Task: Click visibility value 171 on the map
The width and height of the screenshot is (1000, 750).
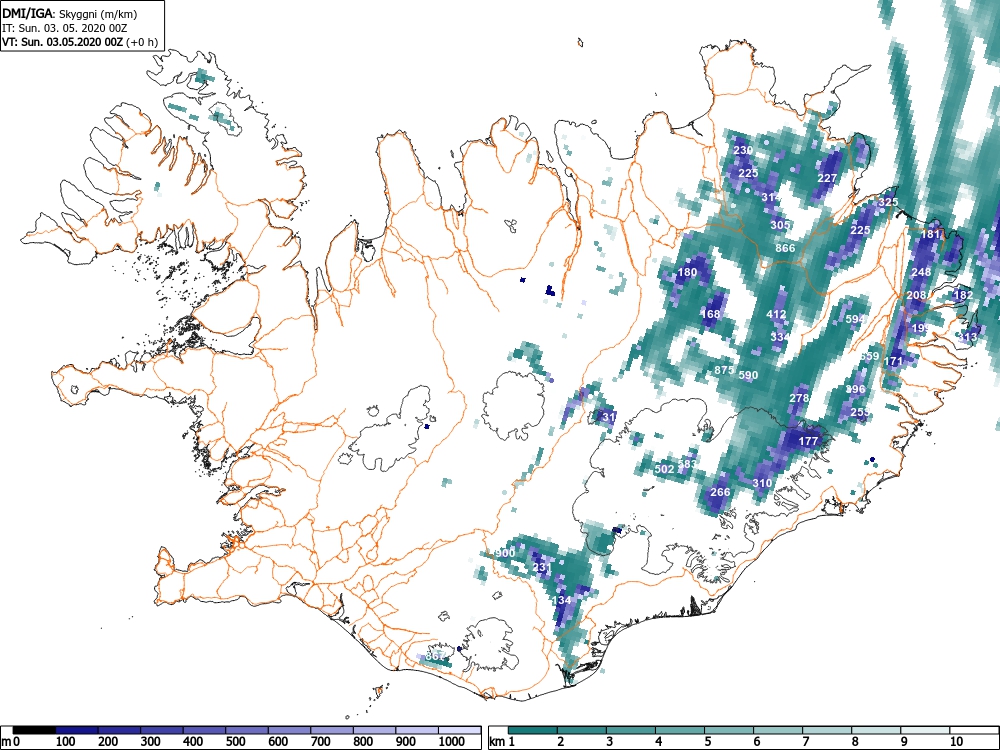Action: coord(893,361)
